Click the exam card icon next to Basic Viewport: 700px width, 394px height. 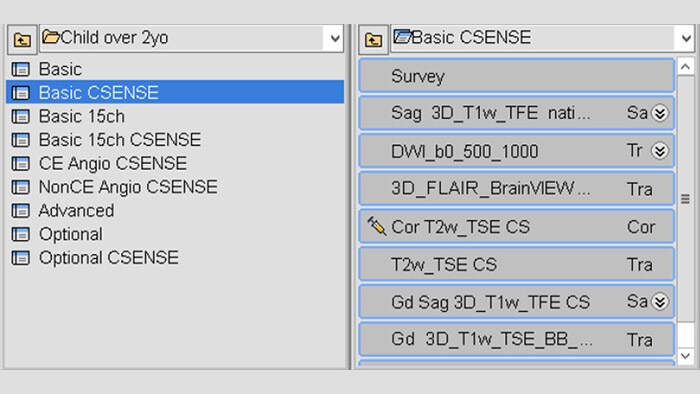21,69
